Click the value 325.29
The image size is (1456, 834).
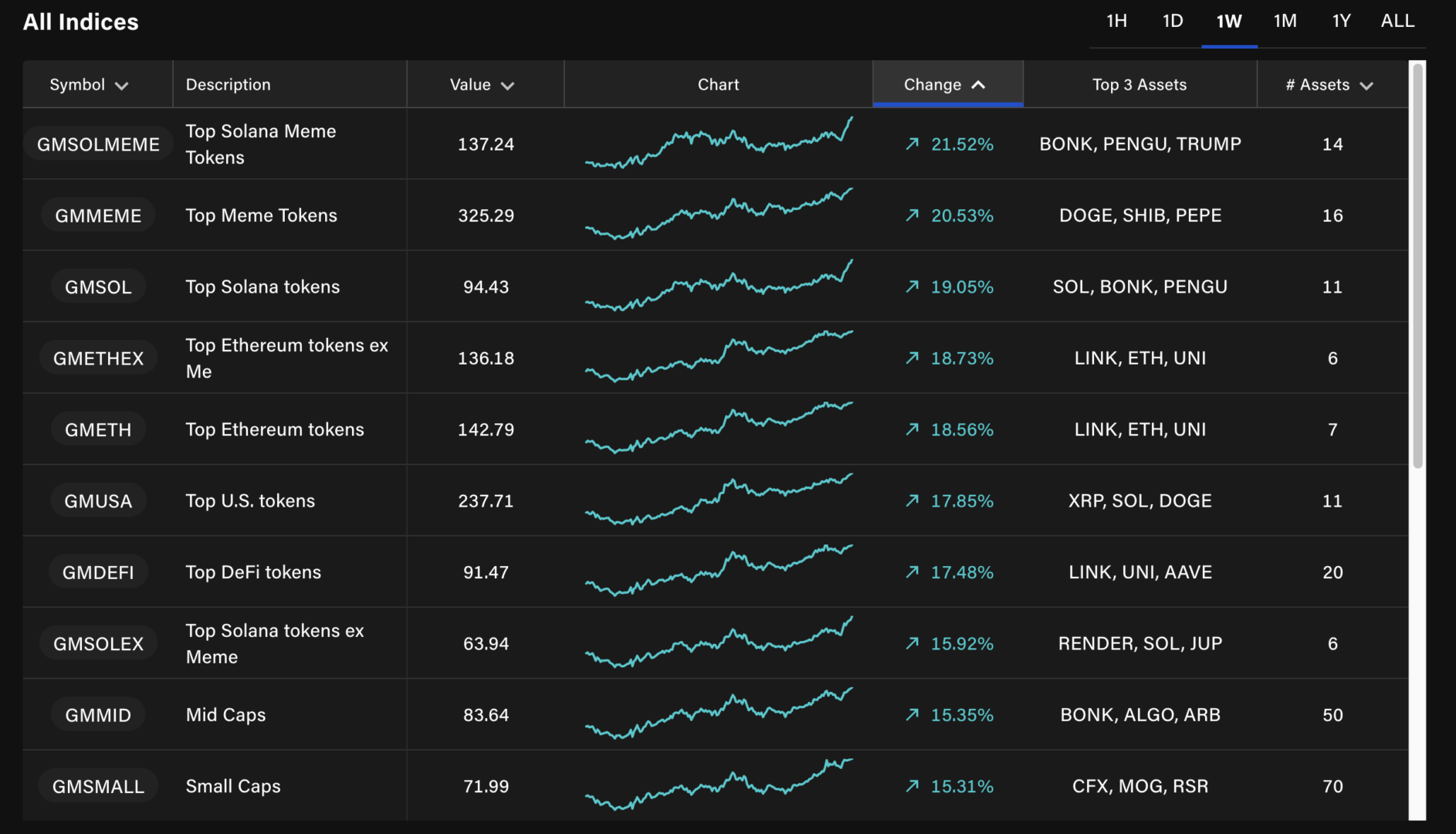coord(486,215)
